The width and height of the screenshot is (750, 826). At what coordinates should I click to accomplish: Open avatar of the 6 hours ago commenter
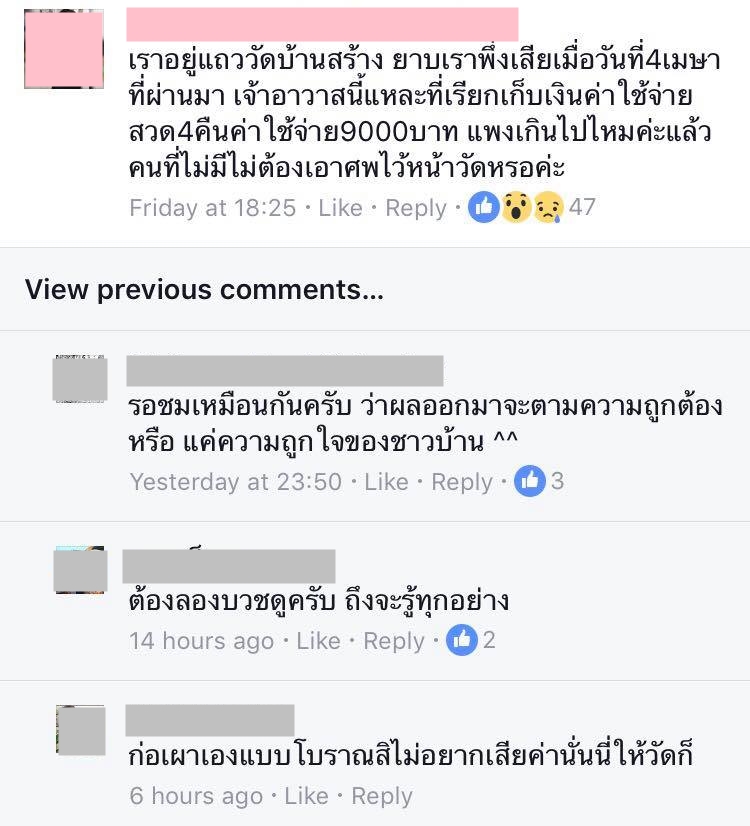coord(81,730)
